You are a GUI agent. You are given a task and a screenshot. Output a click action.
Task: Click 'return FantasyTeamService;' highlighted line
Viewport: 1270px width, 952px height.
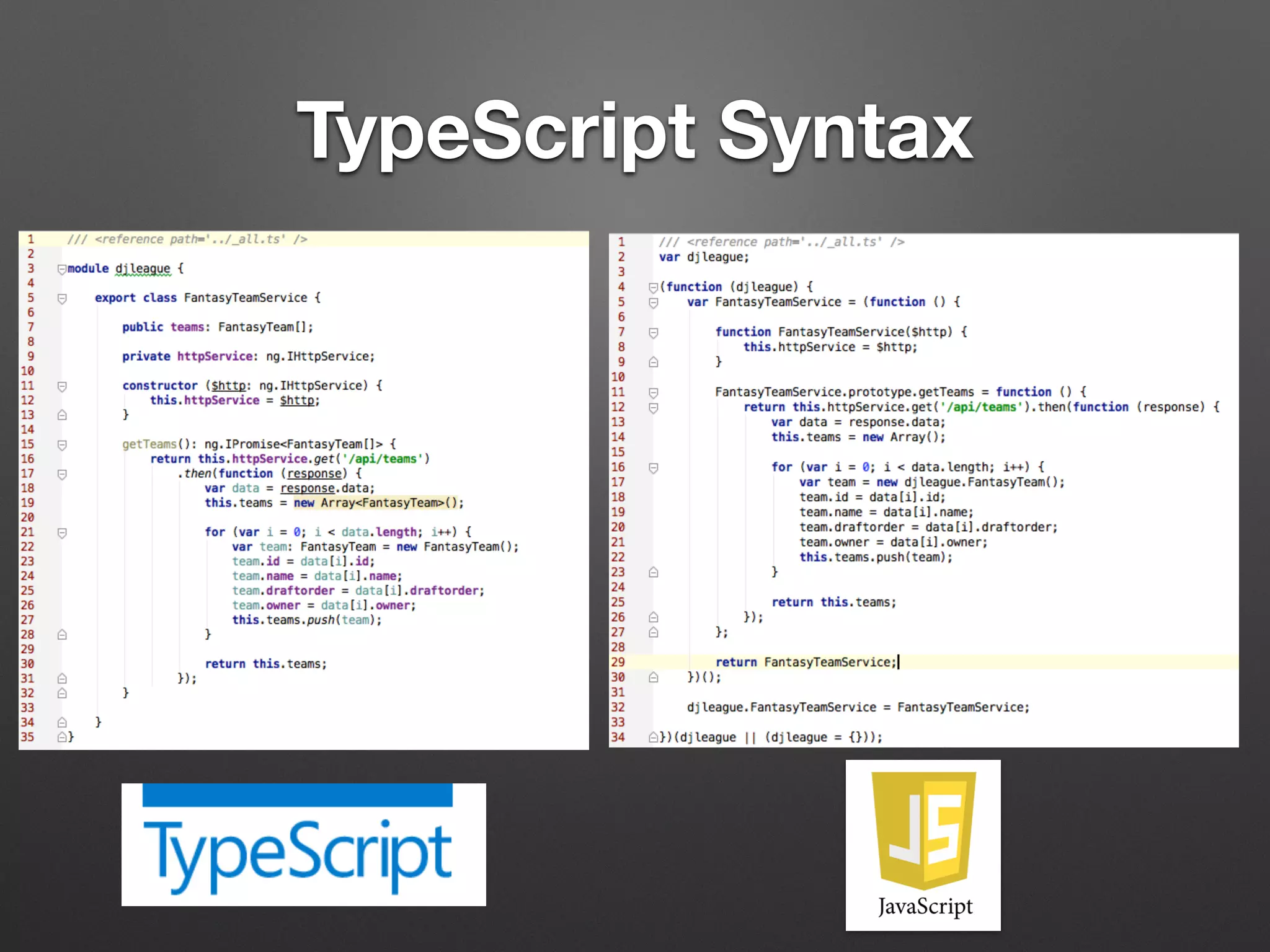(x=806, y=662)
